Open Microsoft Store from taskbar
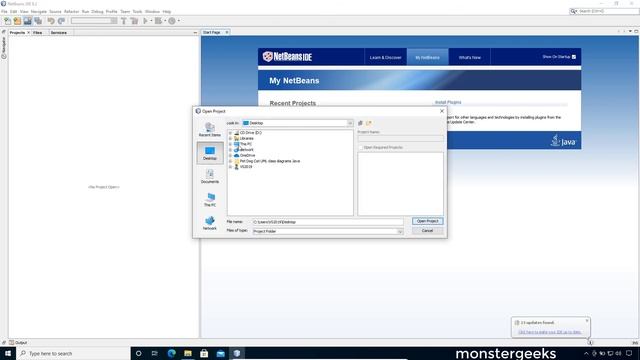 [204, 353]
